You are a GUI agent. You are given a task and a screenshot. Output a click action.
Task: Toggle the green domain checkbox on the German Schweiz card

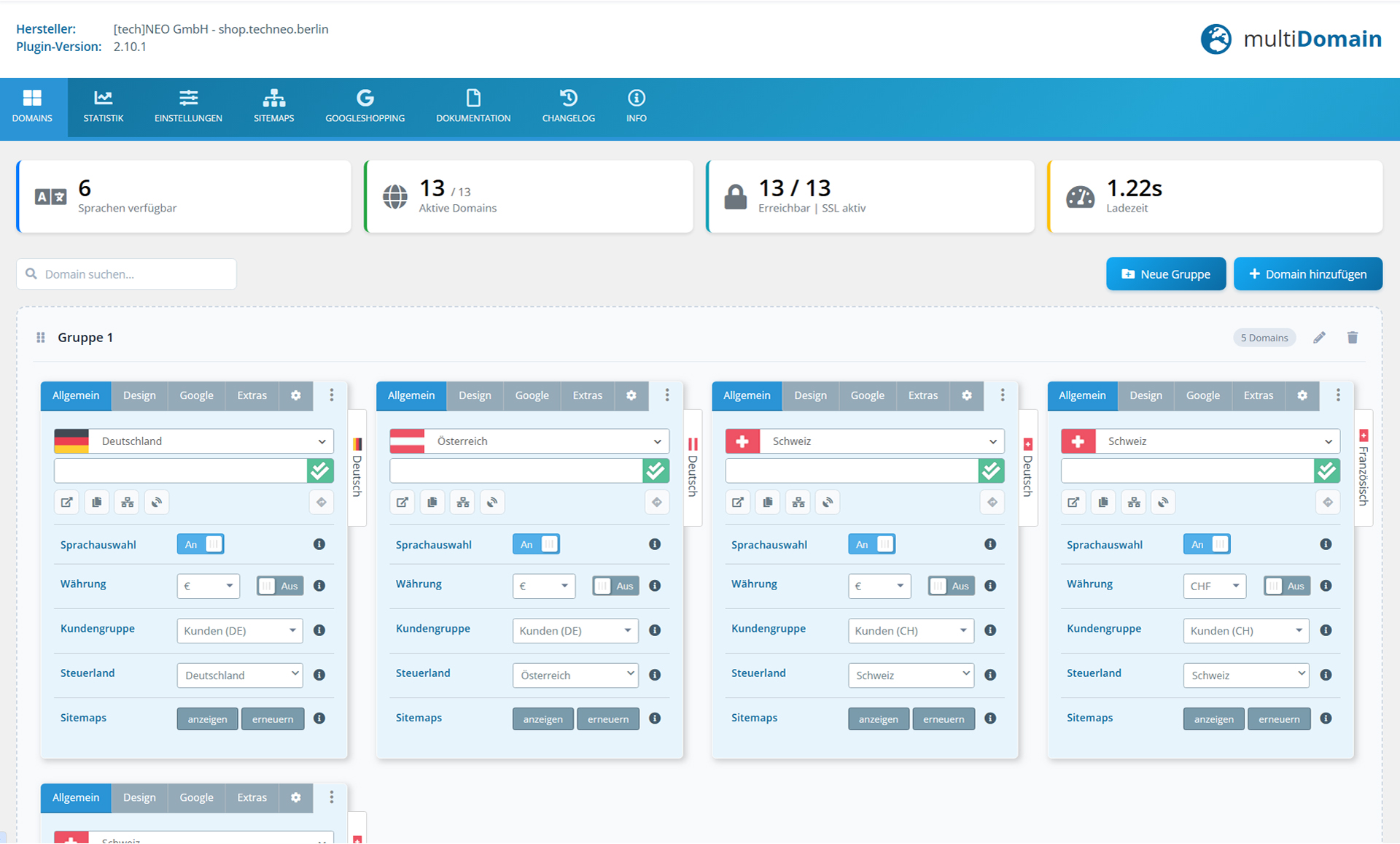pyautogui.click(x=991, y=471)
